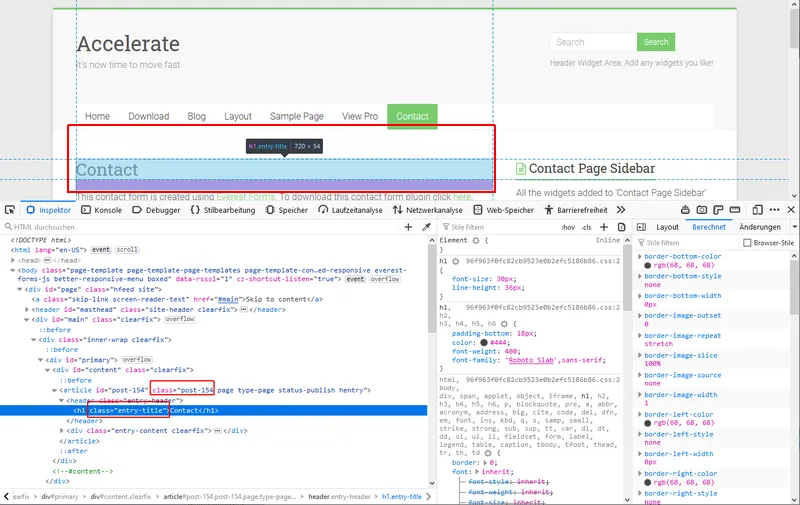
Task: Expand ellipsis badge in header#masthead node
Action: (243, 310)
